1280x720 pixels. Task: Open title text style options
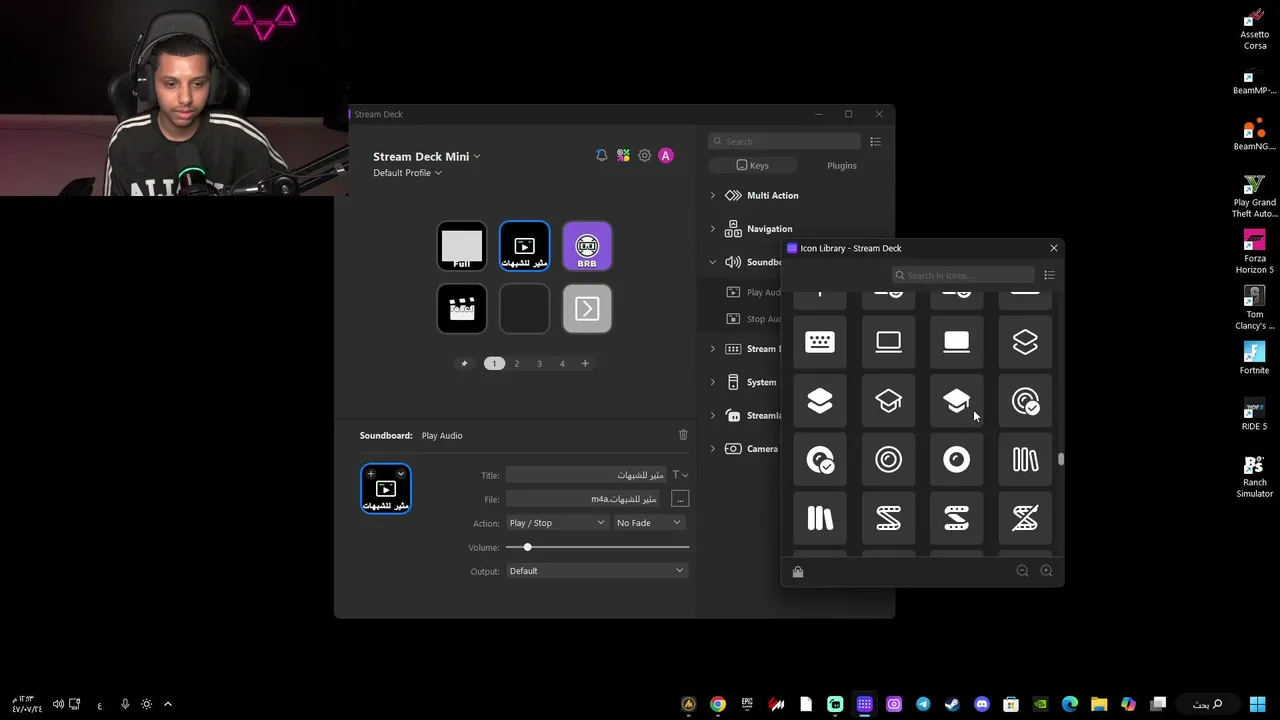(679, 475)
